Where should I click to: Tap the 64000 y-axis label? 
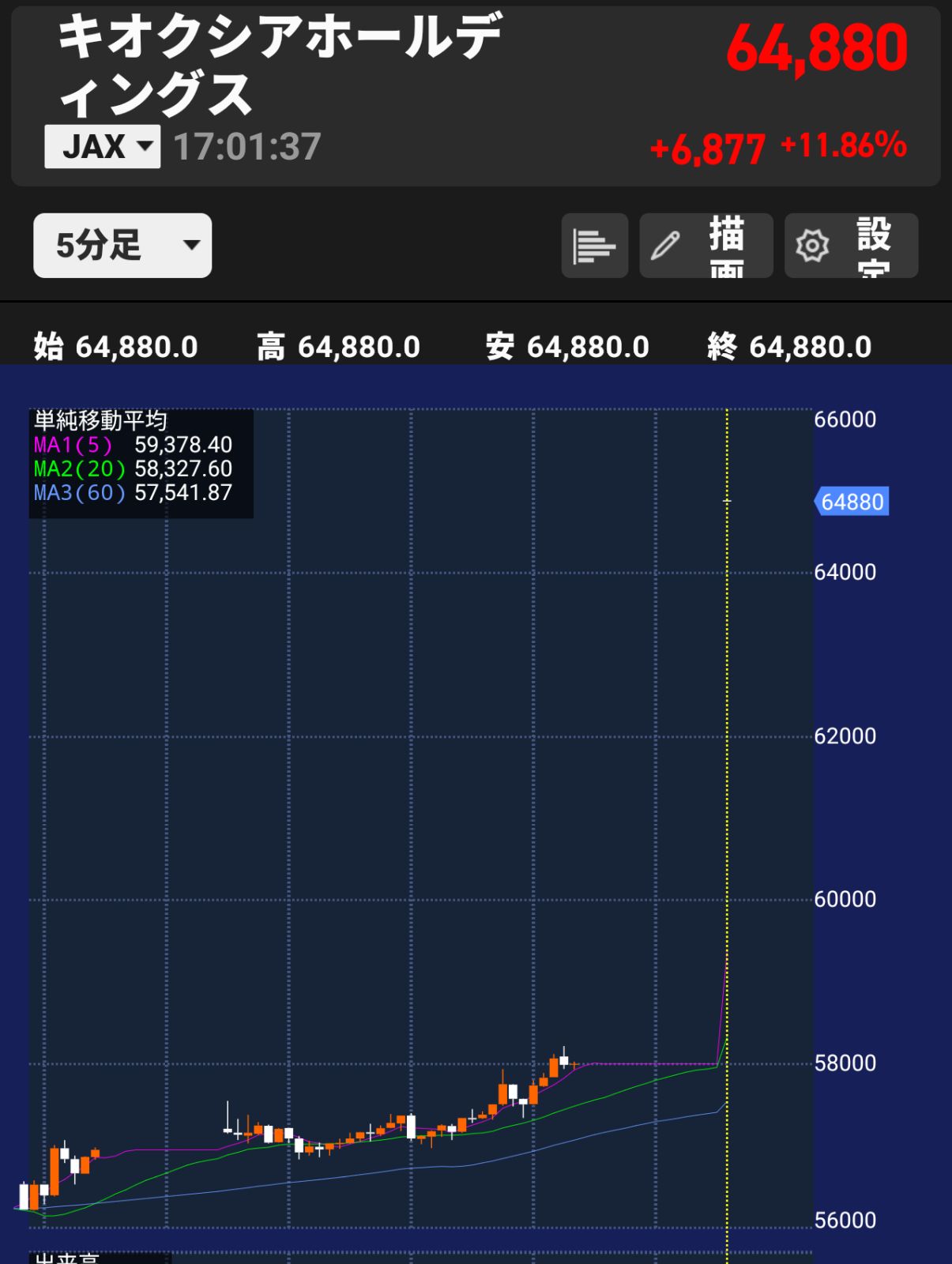pos(845,572)
